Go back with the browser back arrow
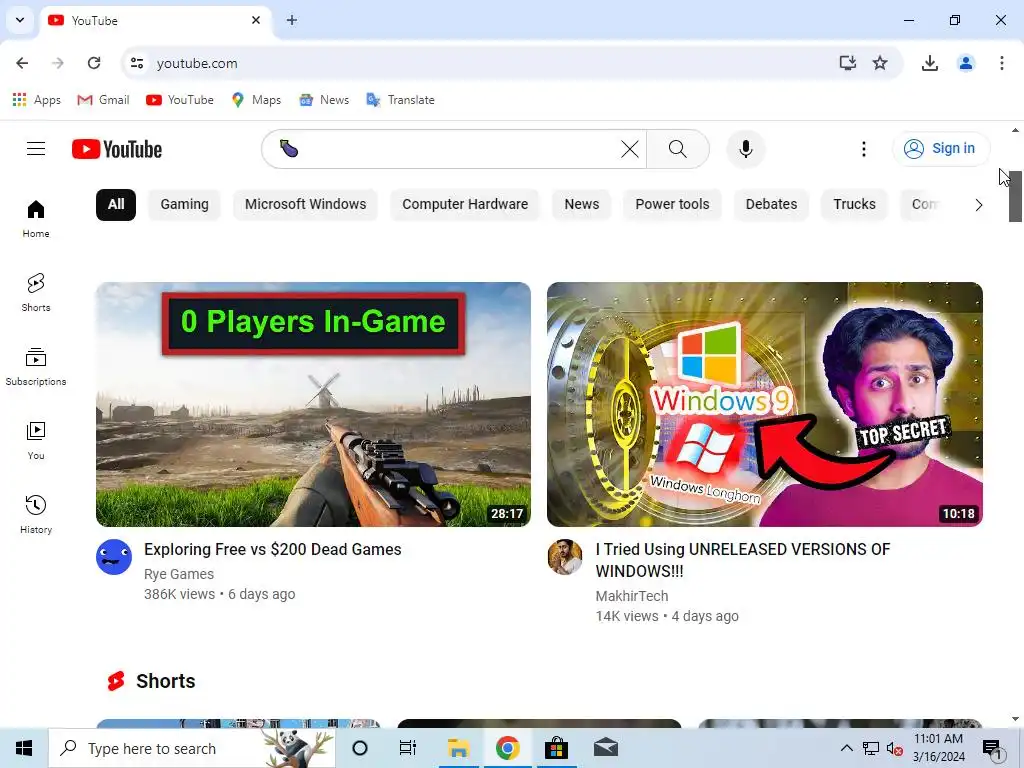This screenshot has width=1024, height=768. click(x=22, y=63)
